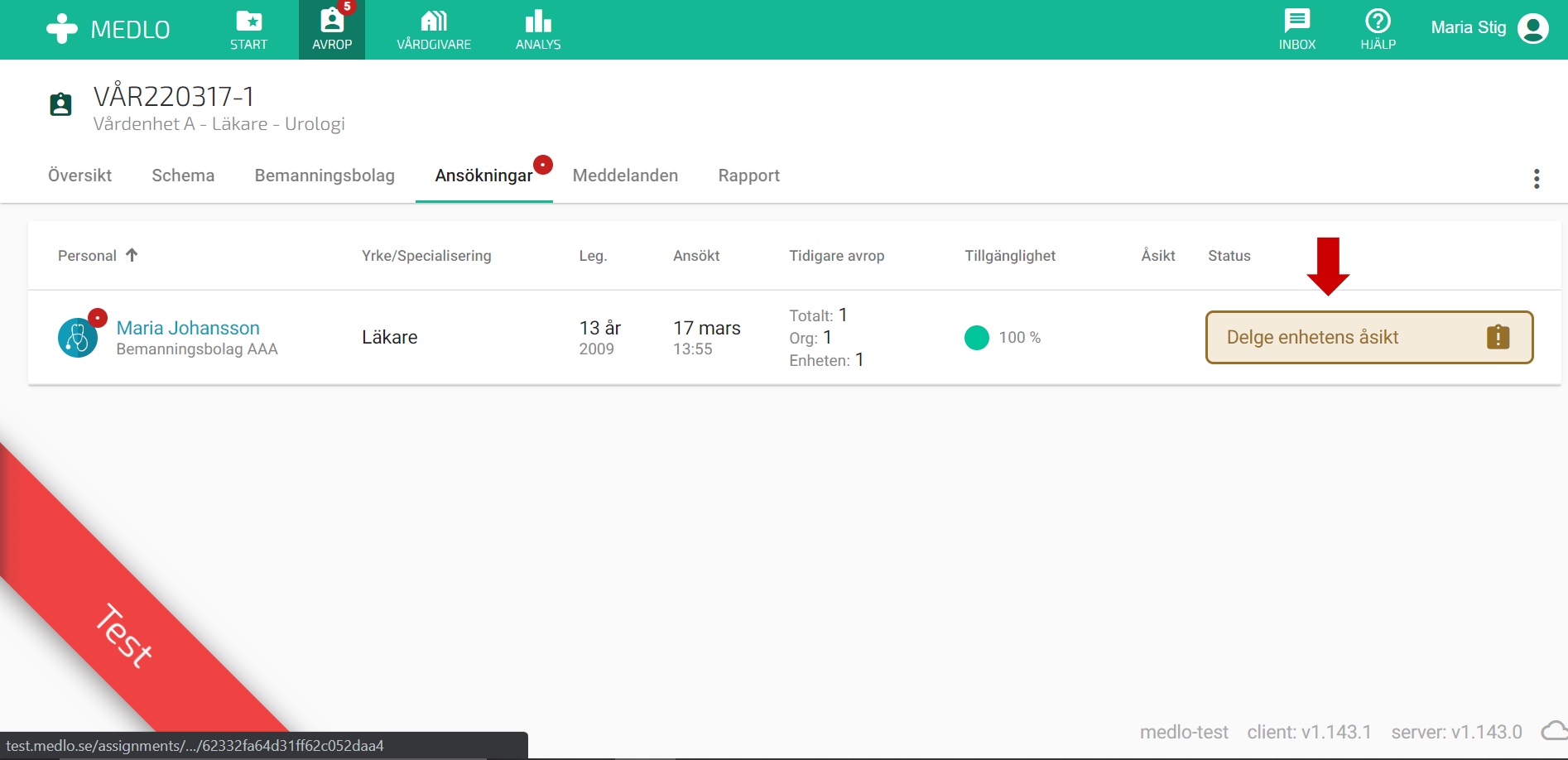Open Maria Stig user profile avatar
This screenshot has height=760, width=1568.
click(x=1533, y=29)
